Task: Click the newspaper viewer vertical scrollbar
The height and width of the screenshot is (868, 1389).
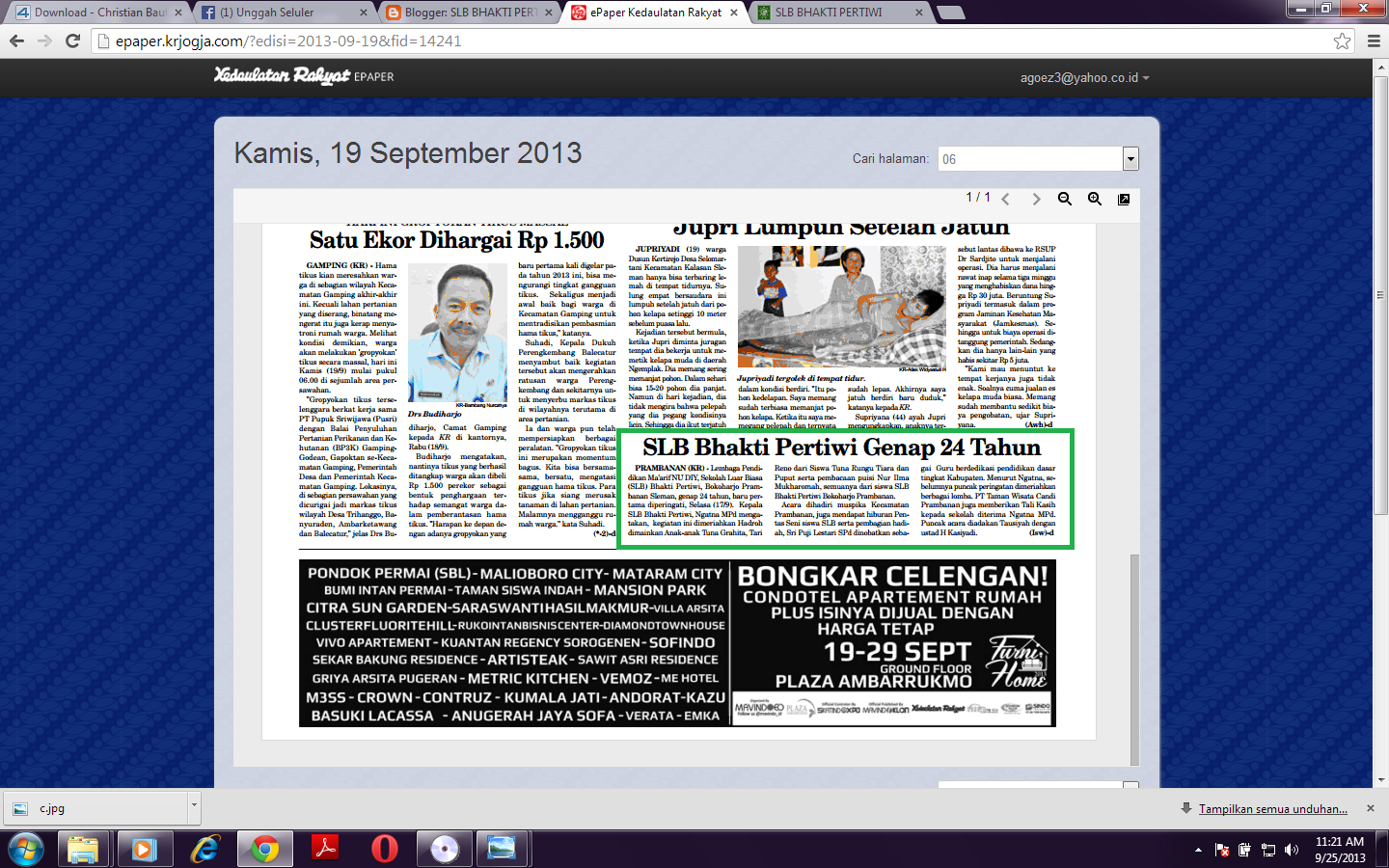Action: coord(1134,658)
